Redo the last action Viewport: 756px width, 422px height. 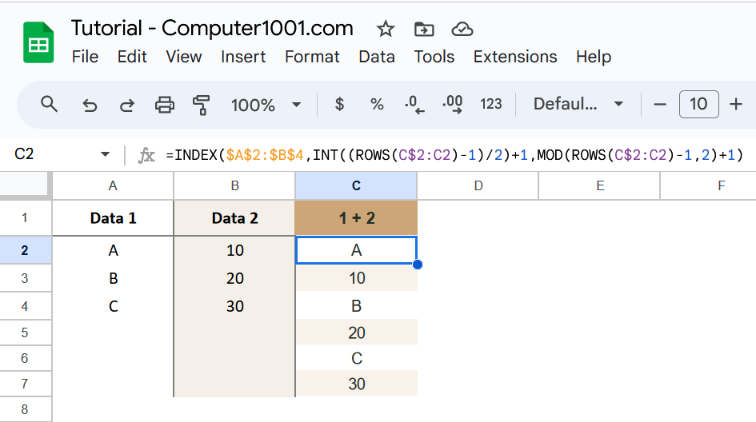[x=127, y=105]
